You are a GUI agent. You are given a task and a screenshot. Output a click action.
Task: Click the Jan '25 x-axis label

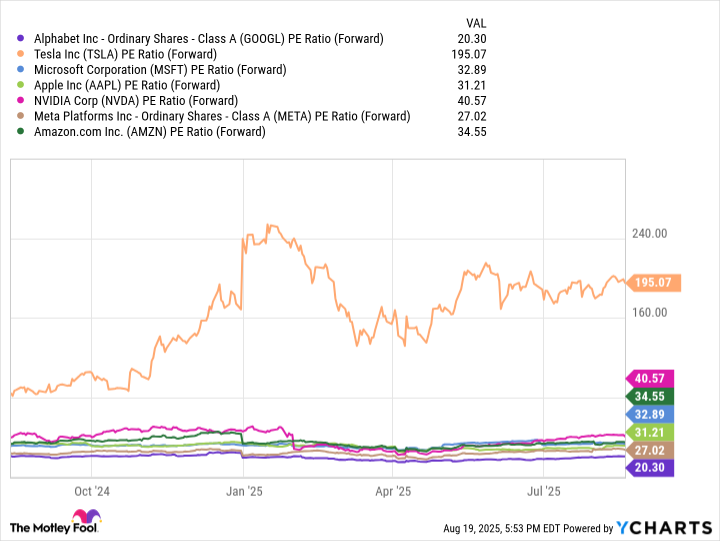point(244,491)
